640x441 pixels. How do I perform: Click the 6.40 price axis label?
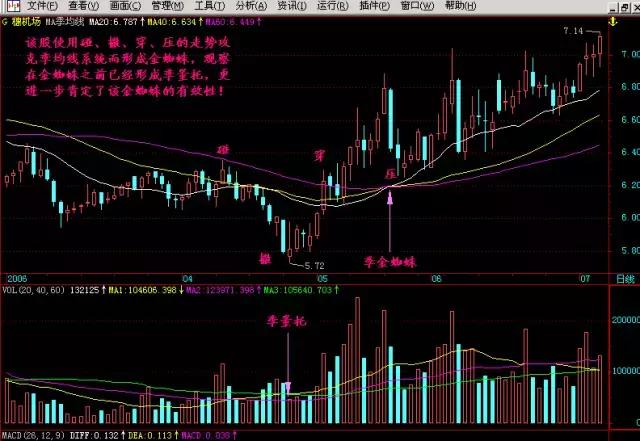630,152
